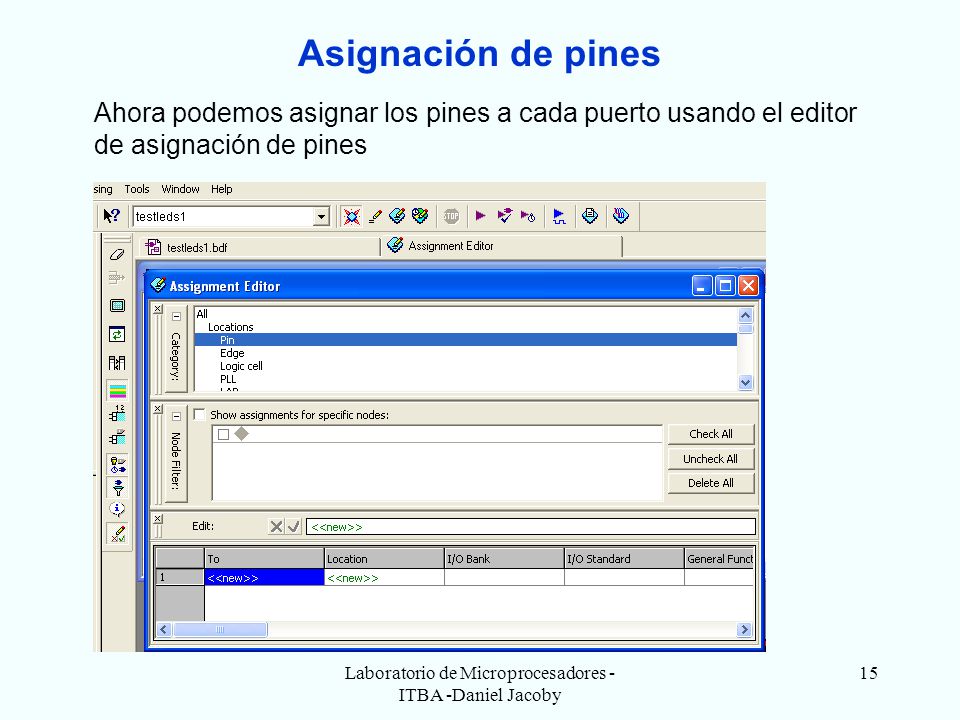Click the play icon with stopwatch

point(528,216)
